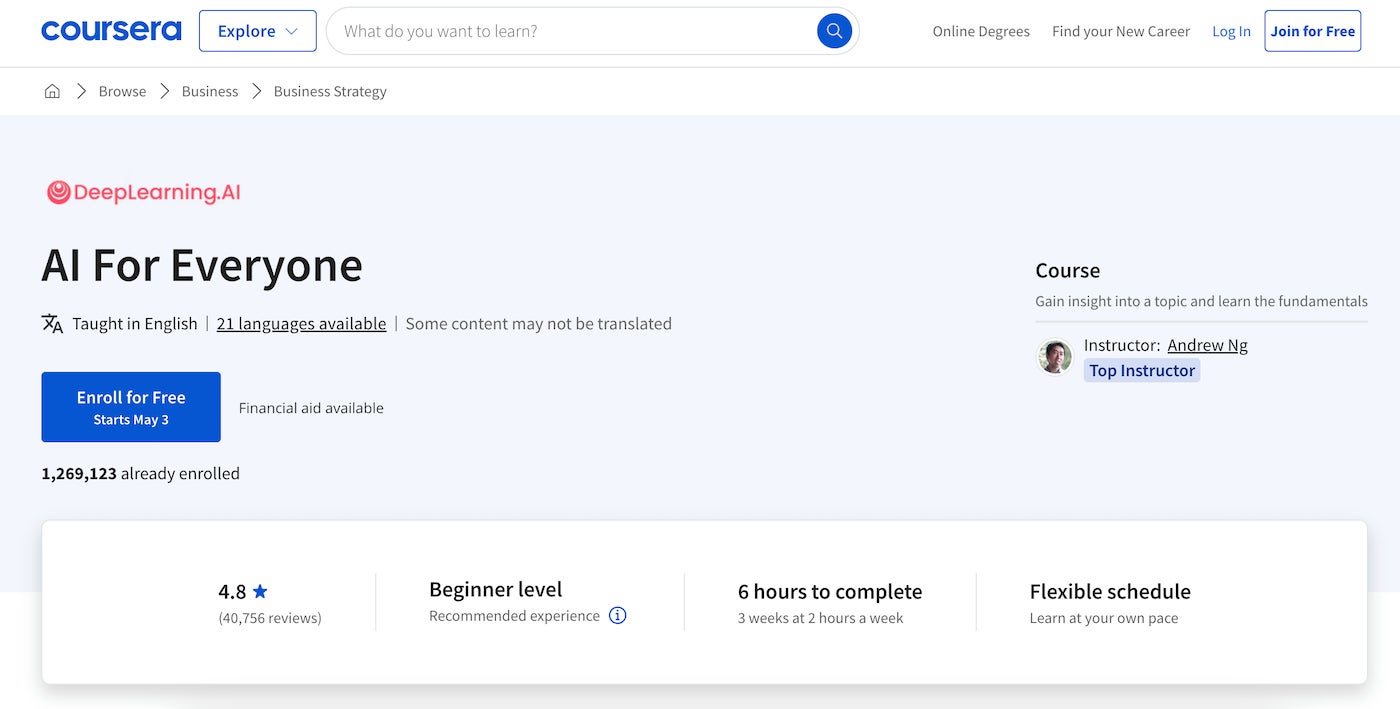Open Browse breadcrumb
Viewport: 1400px width, 709px height.
(x=122, y=91)
